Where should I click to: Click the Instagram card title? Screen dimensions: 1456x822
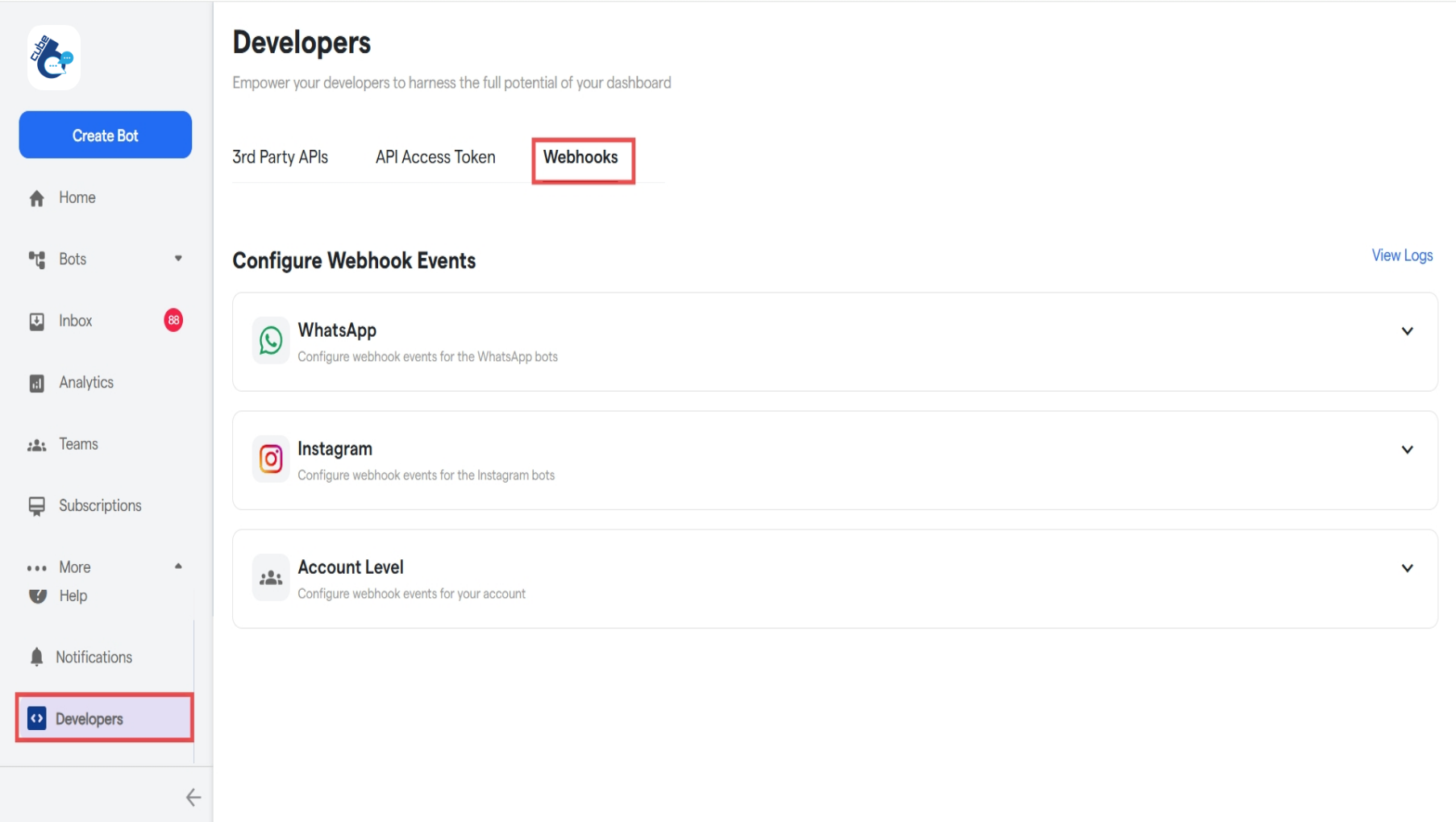[x=335, y=449]
